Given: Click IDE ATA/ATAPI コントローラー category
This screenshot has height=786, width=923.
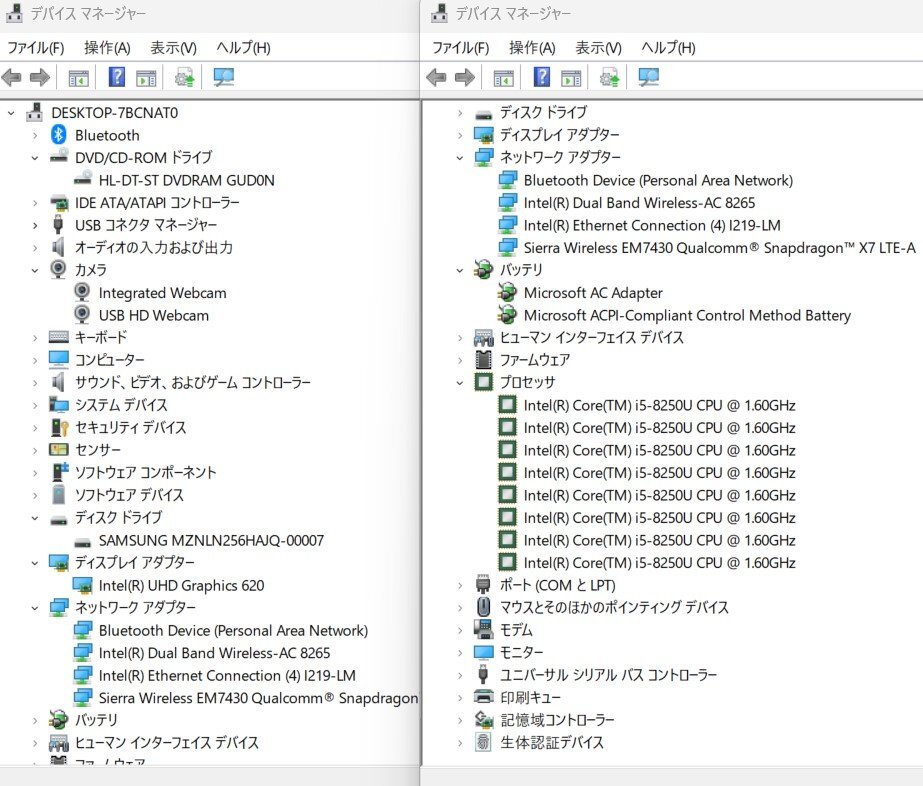Looking at the screenshot, I should [x=157, y=203].
